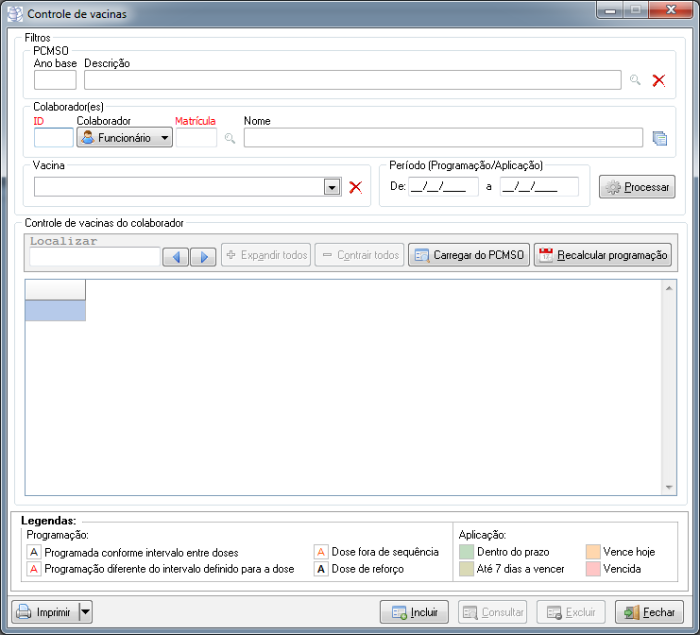Viewport: 700px width, 635px height.
Task: Click the Ano base input field
Action: pos(55,80)
